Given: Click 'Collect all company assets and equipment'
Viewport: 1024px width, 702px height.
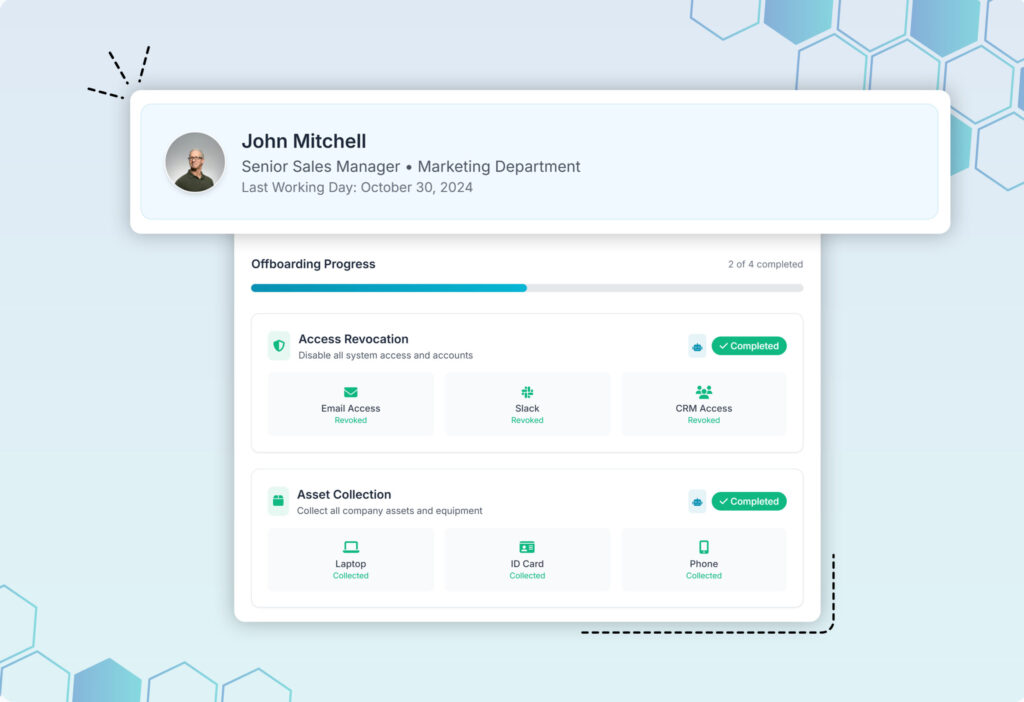Looking at the screenshot, I should [x=389, y=511].
